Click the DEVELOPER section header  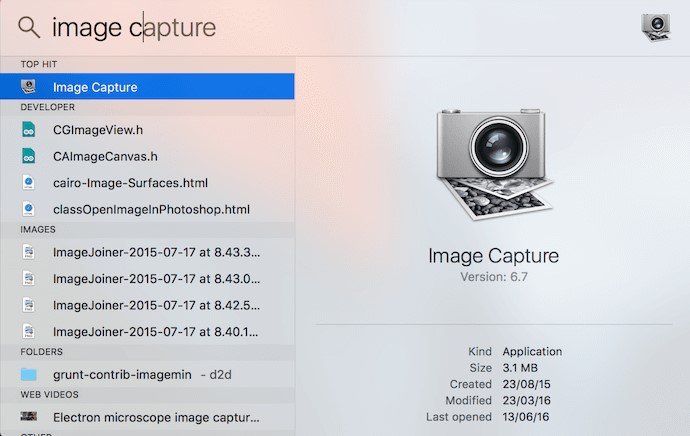coord(48,107)
